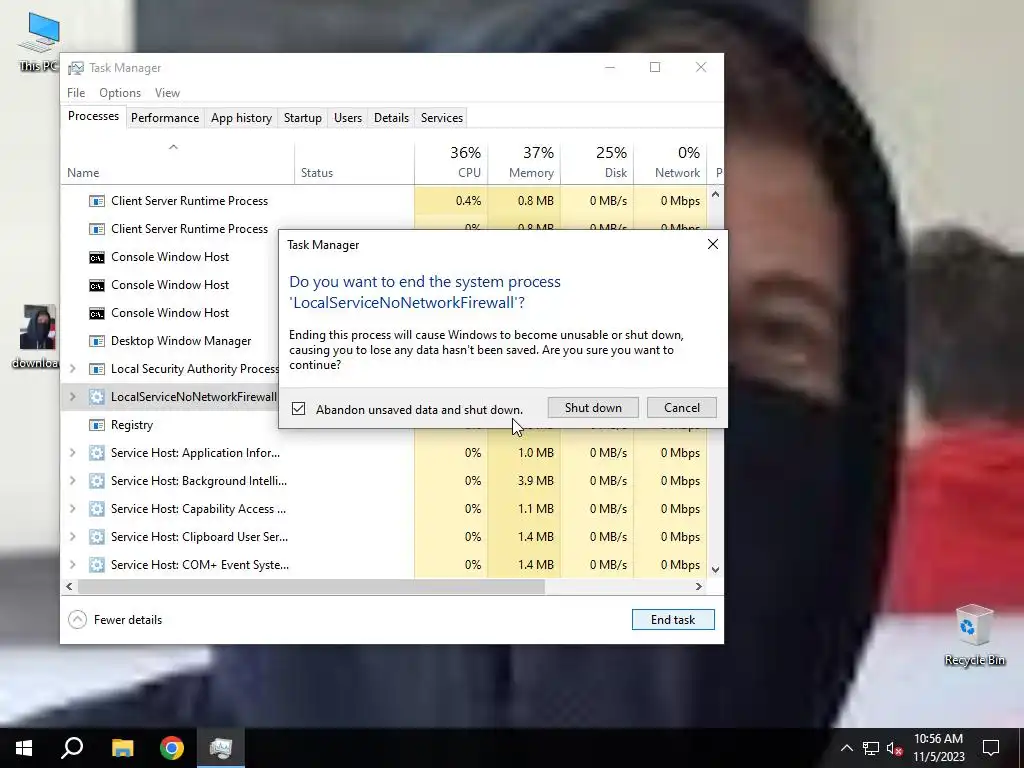Switch to the Details tab
The image size is (1024, 768).
(391, 118)
